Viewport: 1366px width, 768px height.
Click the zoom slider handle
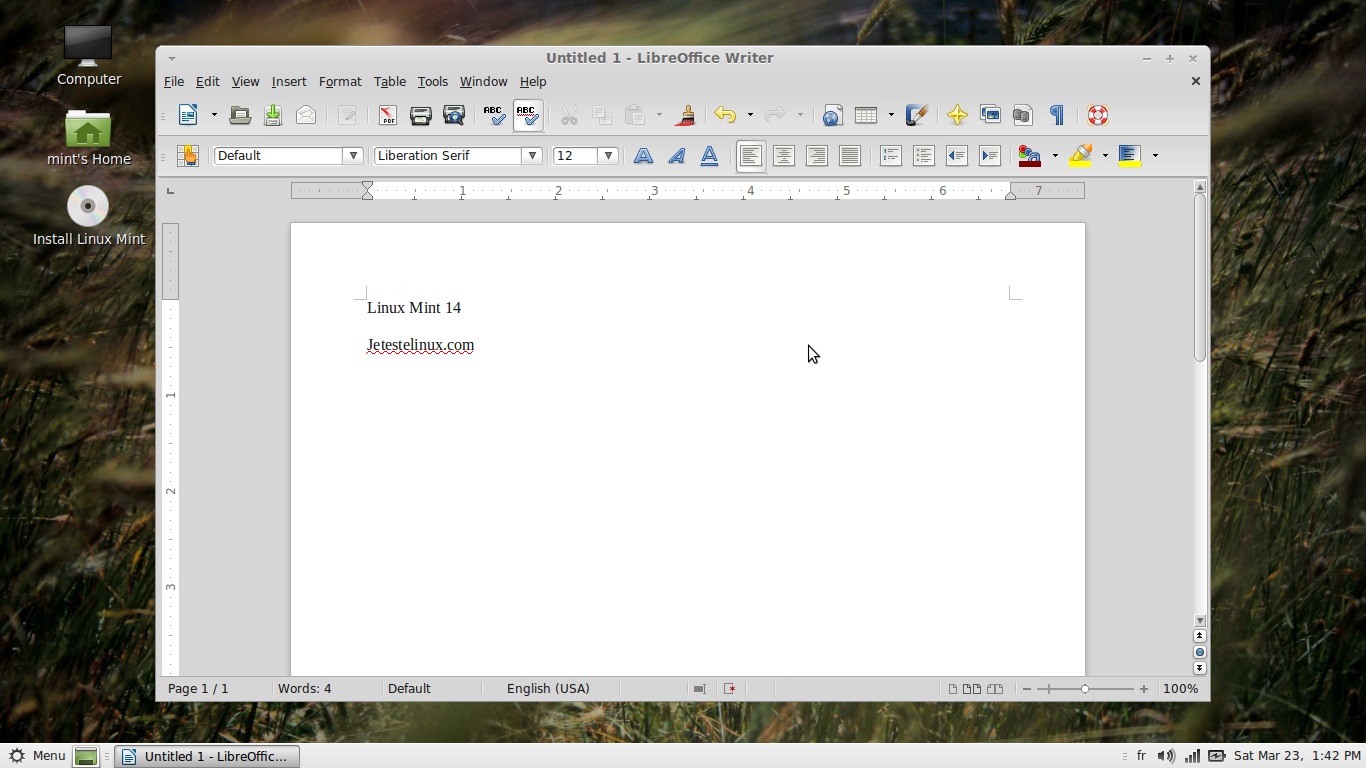pyautogui.click(x=1085, y=688)
